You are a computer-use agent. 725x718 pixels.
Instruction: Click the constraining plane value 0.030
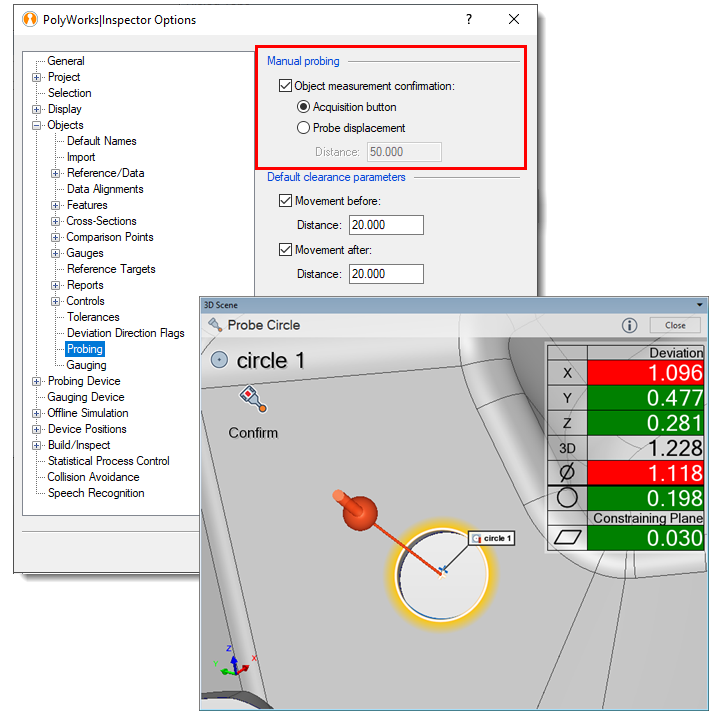pyautogui.click(x=645, y=538)
